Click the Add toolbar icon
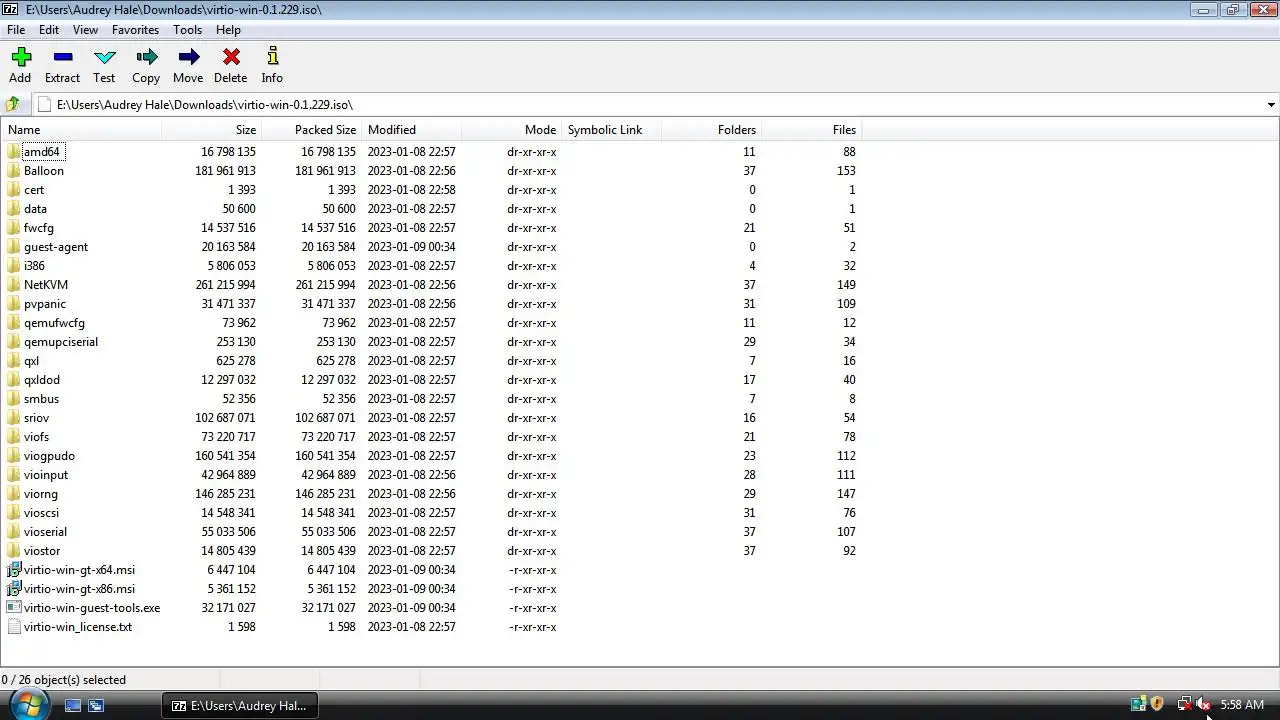The width and height of the screenshot is (1280, 720). point(21,57)
